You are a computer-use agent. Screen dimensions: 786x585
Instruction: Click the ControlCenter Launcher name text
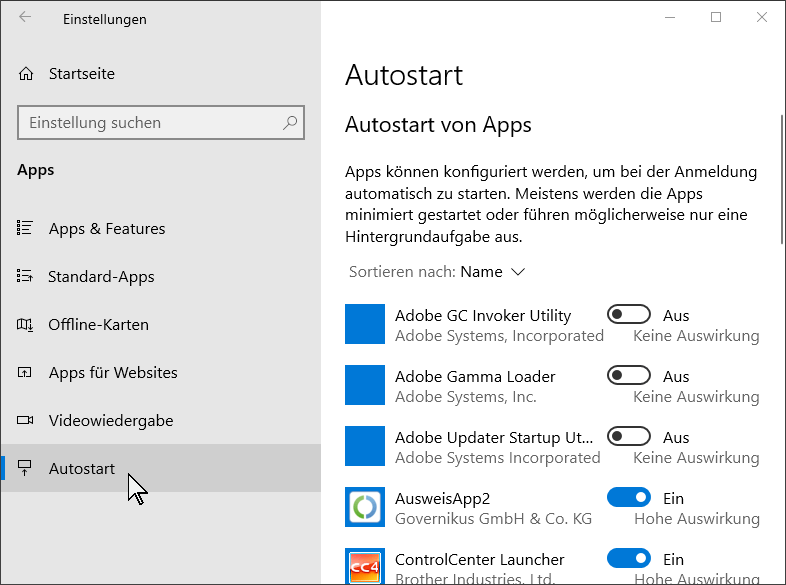point(479,559)
